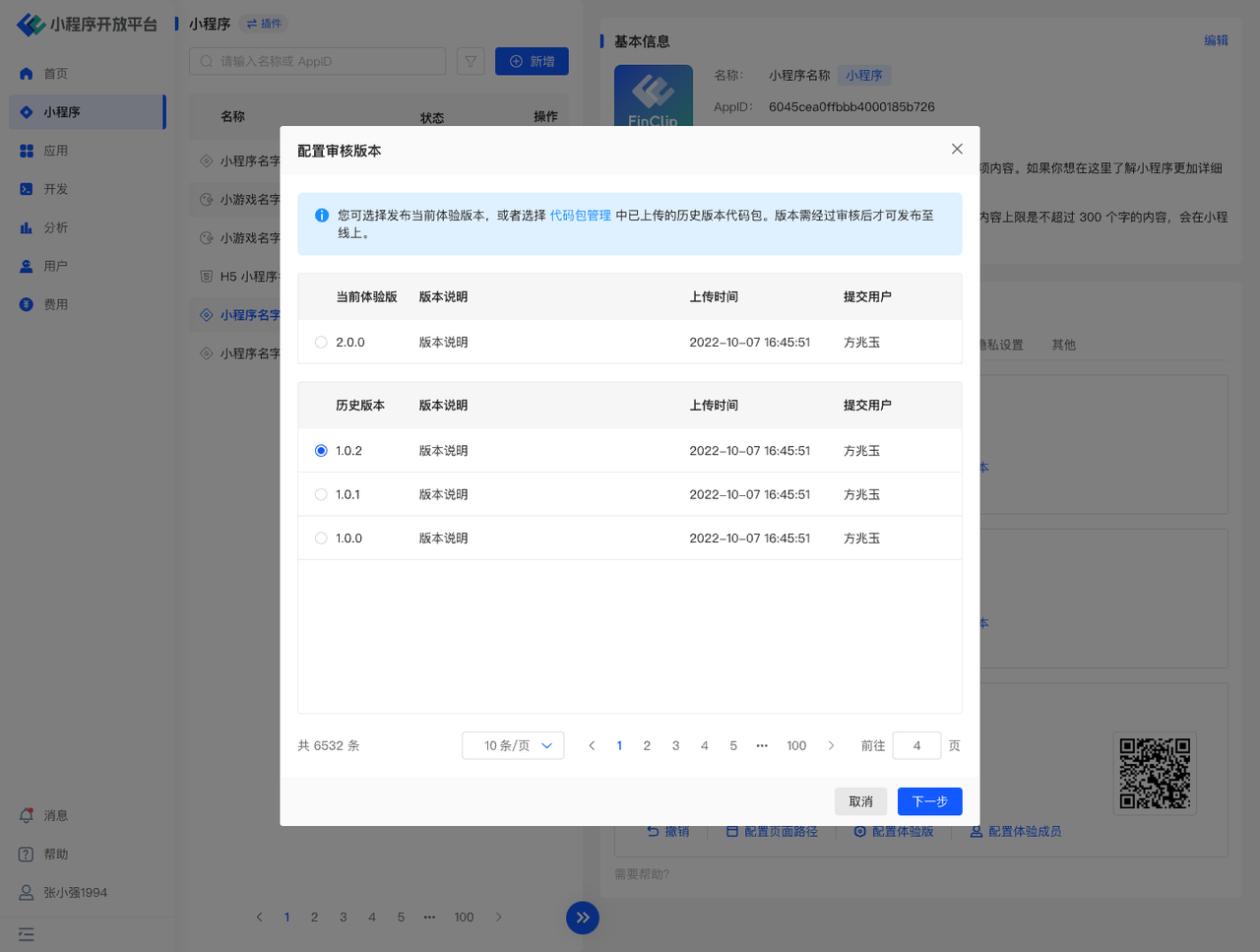
Task: Close the 配置审核版本 dialog
Action: click(x=957, y=149)
